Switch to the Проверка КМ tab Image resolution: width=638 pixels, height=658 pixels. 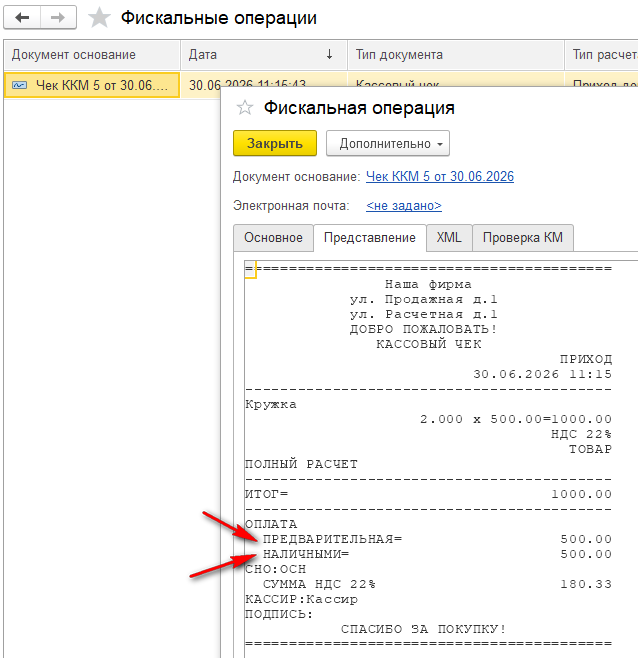(x=523, y=238)
